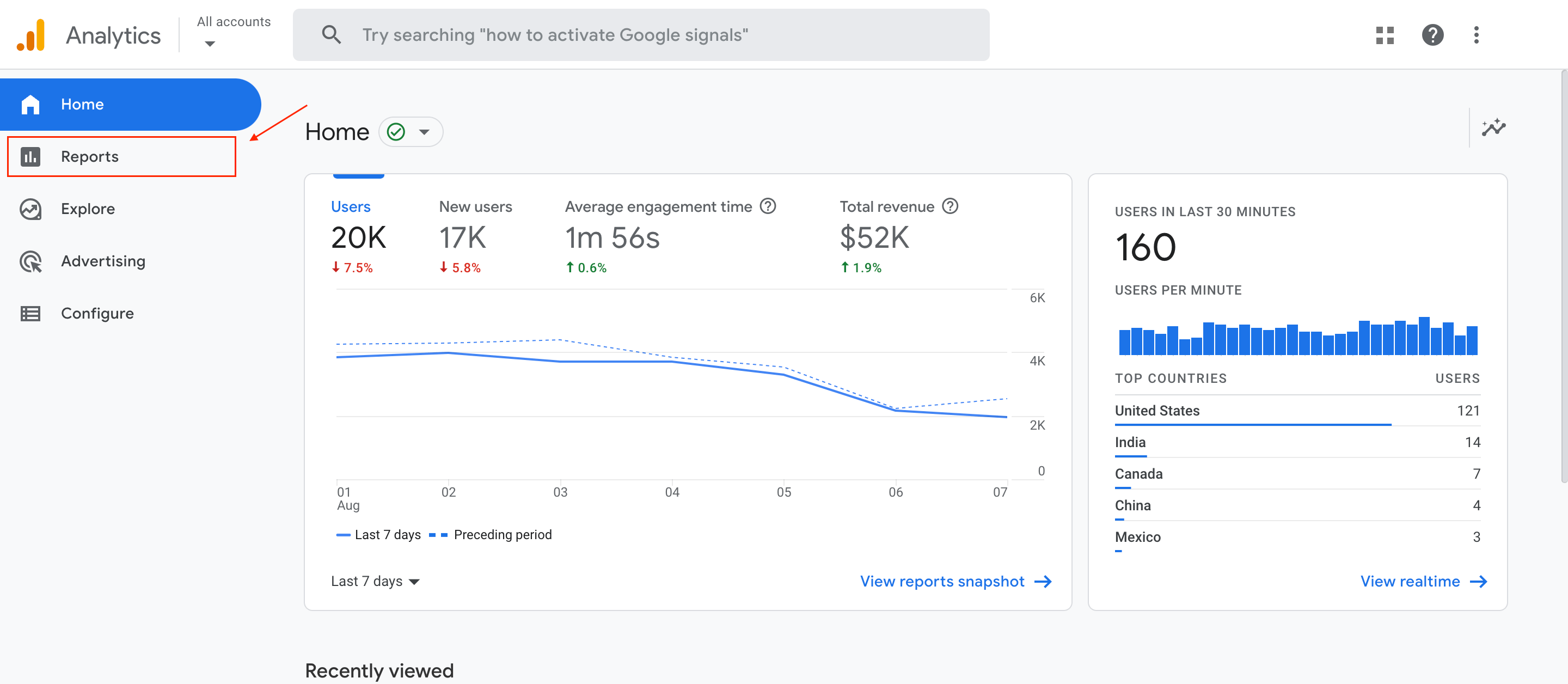Viewport: 1568px width, 684px height.
Task: Expand the Home status dropdown arrow
Action: click(x=424, y=132)
